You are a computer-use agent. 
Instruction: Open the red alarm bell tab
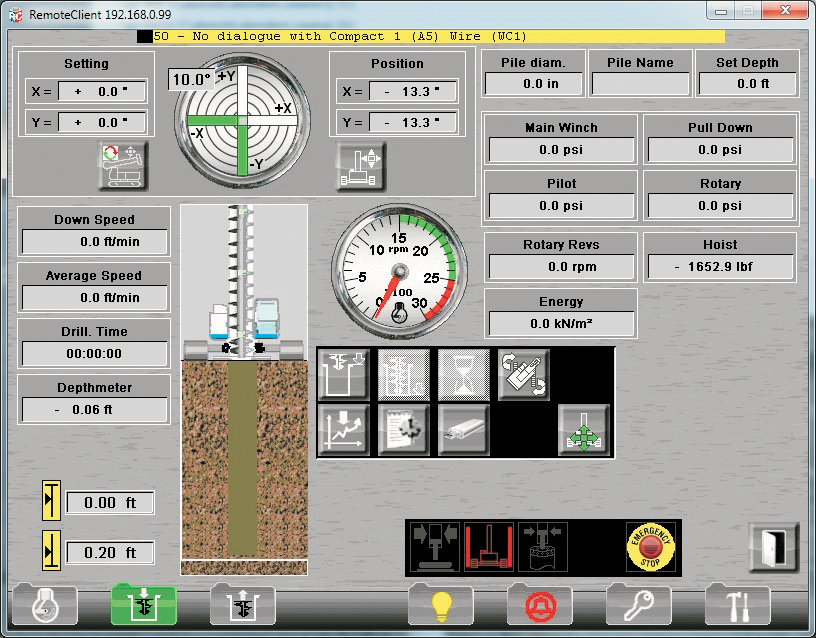540,607
